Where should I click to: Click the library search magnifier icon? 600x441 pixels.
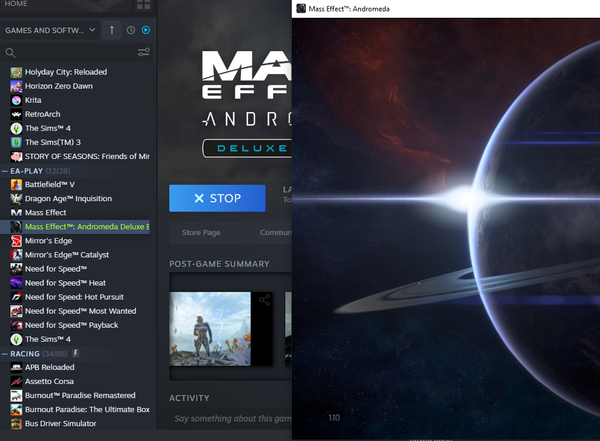(10, 53)
